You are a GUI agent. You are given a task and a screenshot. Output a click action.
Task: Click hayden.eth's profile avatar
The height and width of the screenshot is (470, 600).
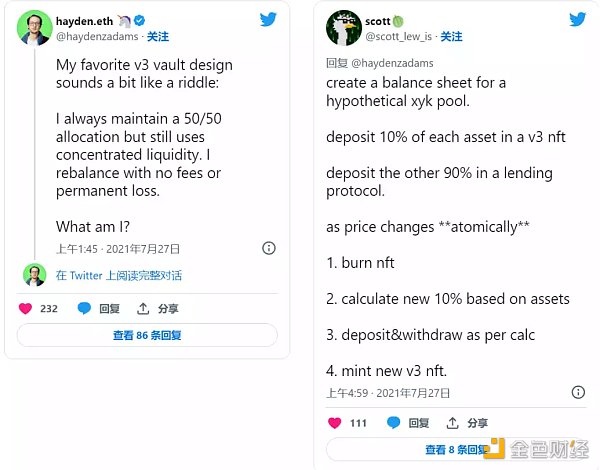(x=35, y=27)
